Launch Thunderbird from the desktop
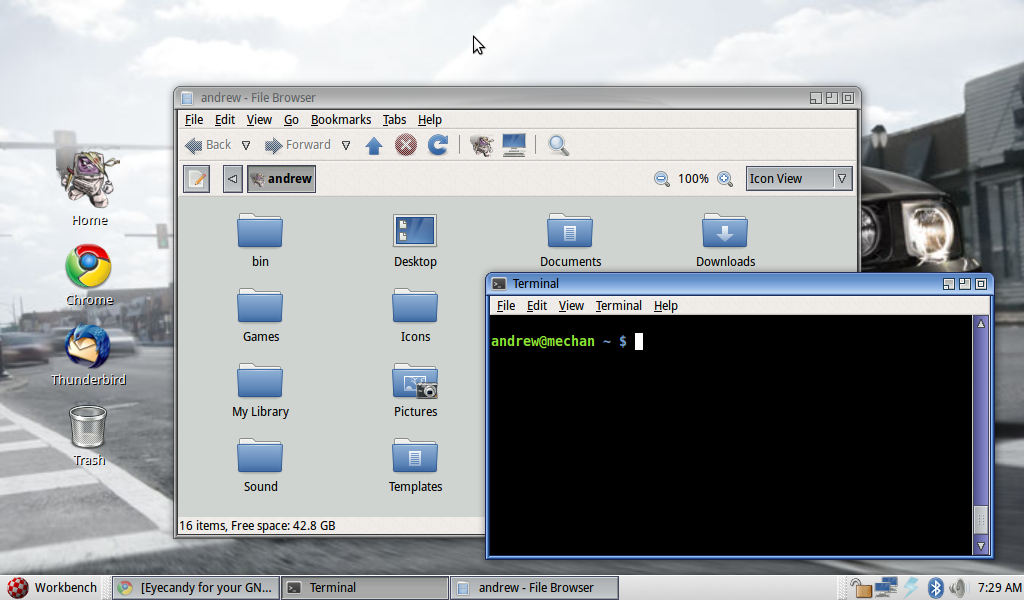 [89, 355]
